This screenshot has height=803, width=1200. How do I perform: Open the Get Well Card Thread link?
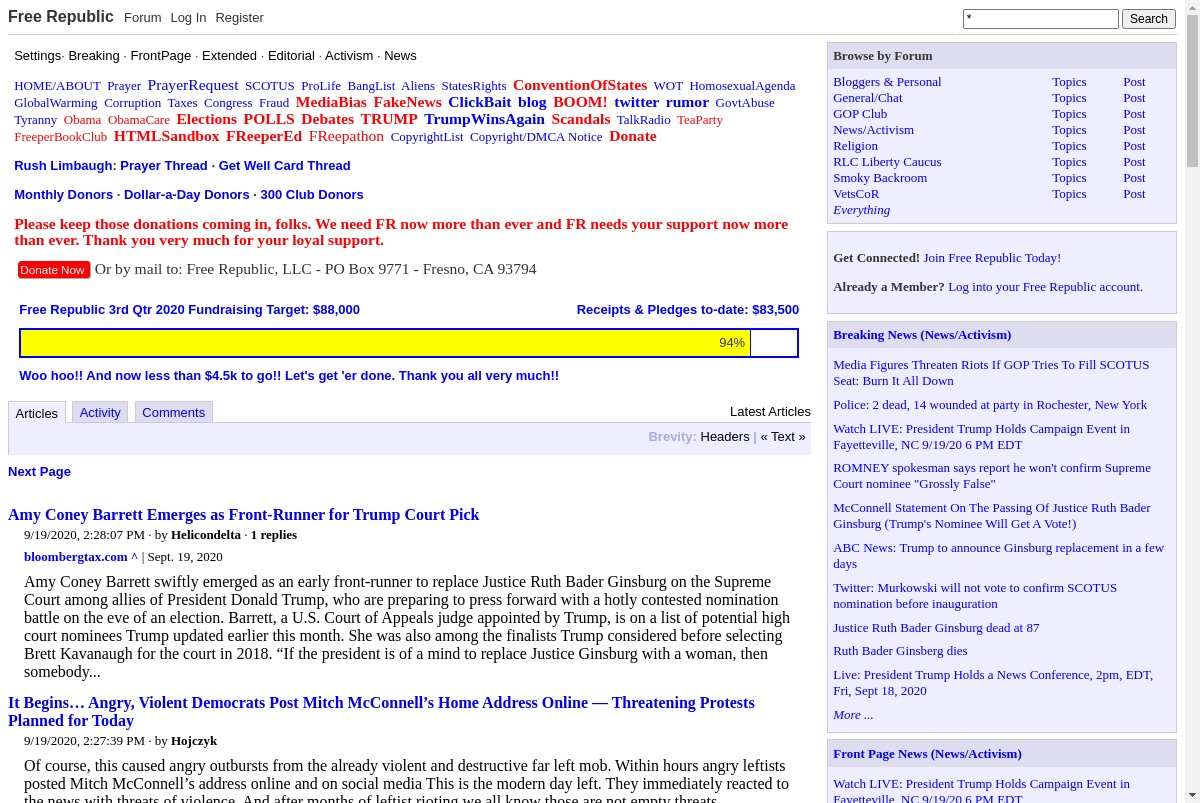(284, 166)
